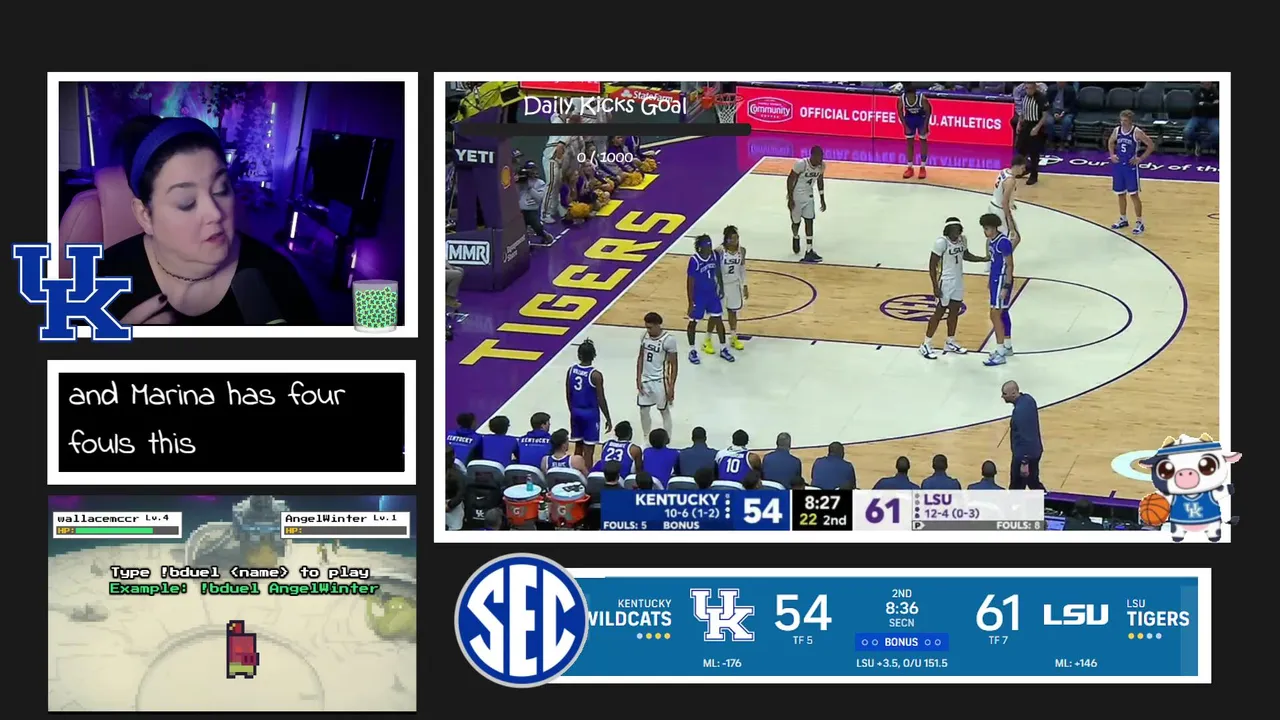
Task: Click the 'ML: +146' LSU moneyline
Action: 1076,663
